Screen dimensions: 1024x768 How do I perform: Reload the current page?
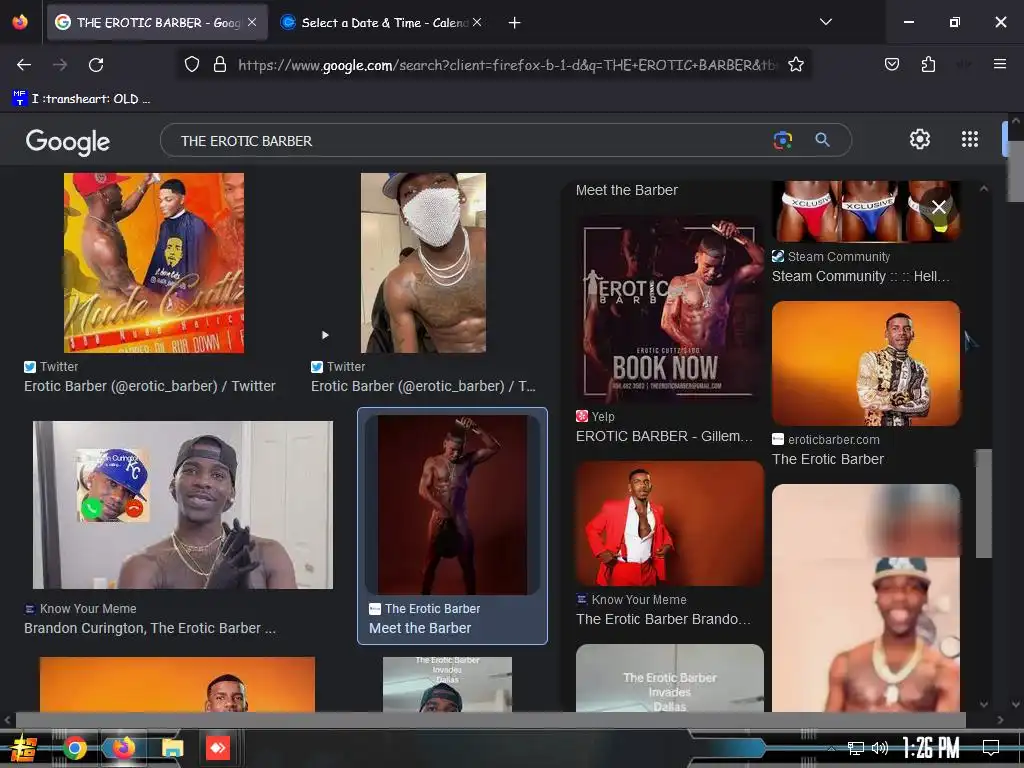point(96,65)
